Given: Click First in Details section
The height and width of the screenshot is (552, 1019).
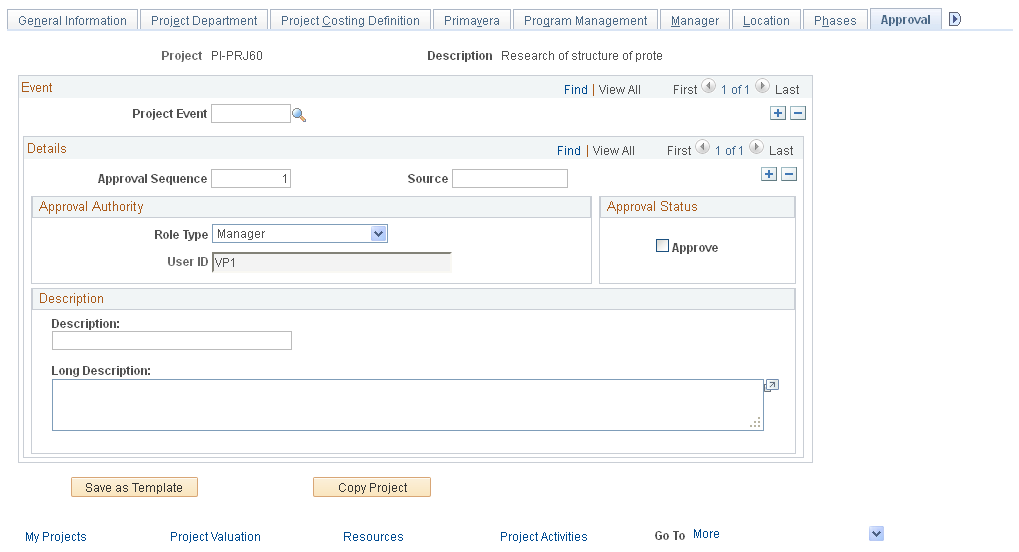Looking at the screenshot, I should 679,151.
